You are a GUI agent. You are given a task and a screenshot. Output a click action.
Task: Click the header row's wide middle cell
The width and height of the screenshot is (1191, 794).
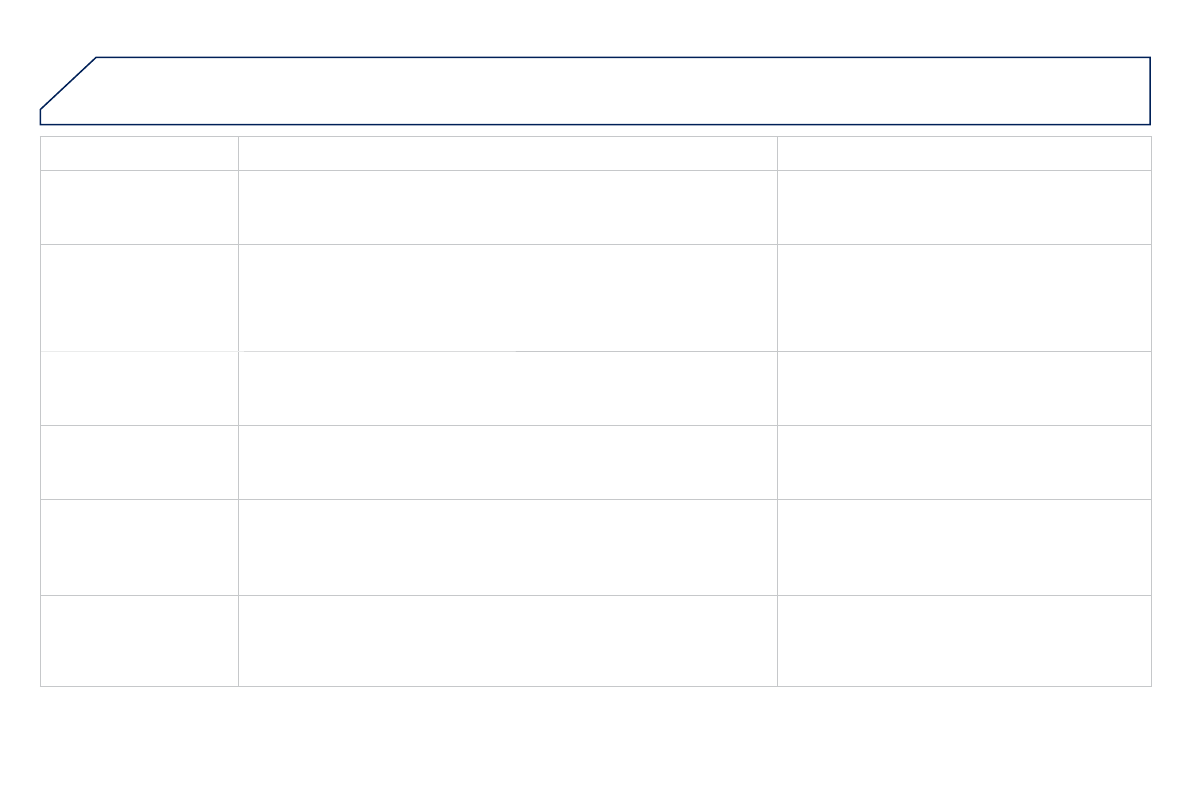pyautogui.click(x=507, y=153)
